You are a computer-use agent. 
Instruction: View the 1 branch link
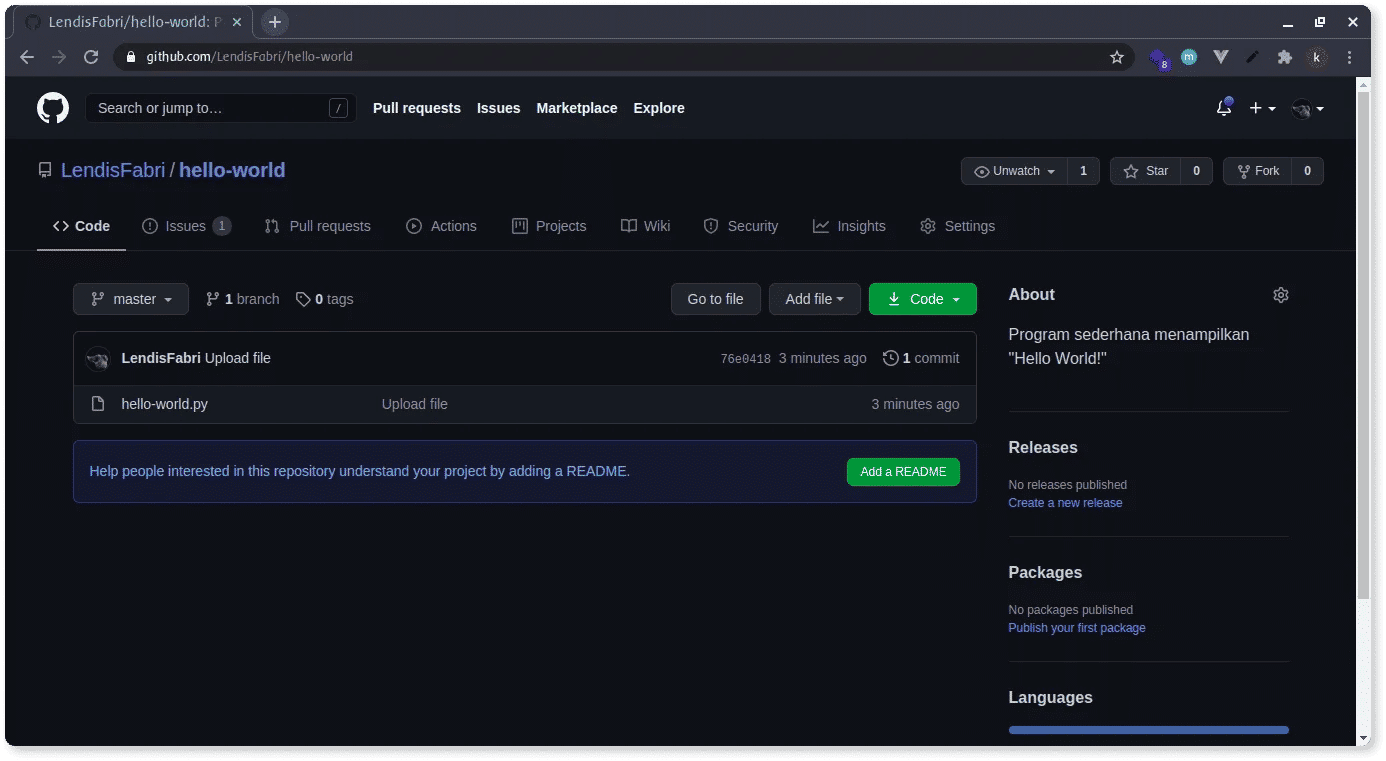pyautogui.click(x=242, y=299)
